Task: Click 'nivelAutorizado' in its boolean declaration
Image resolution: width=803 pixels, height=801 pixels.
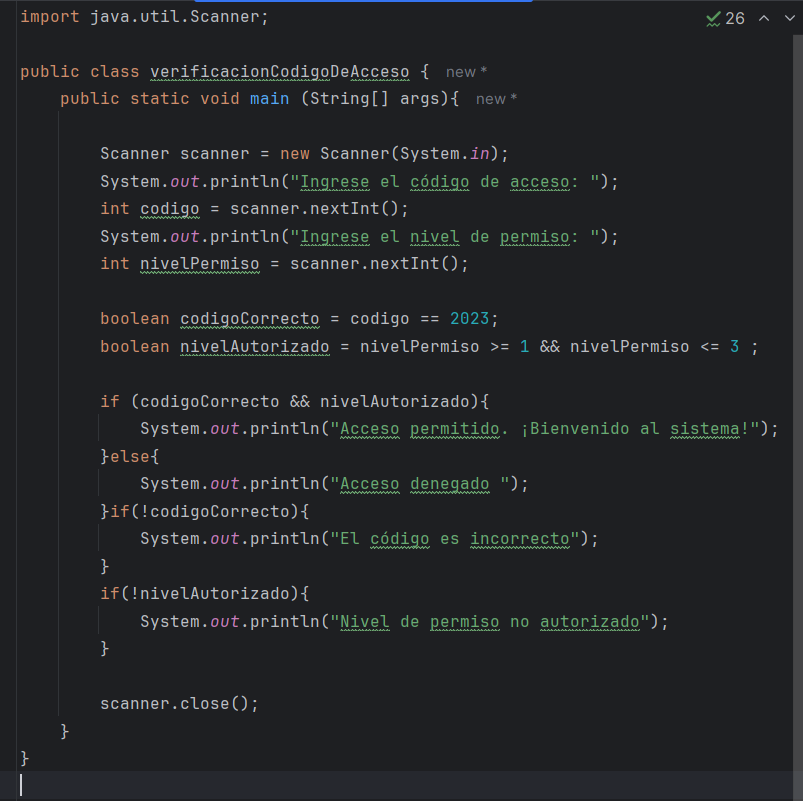Action: click(255, 347)
